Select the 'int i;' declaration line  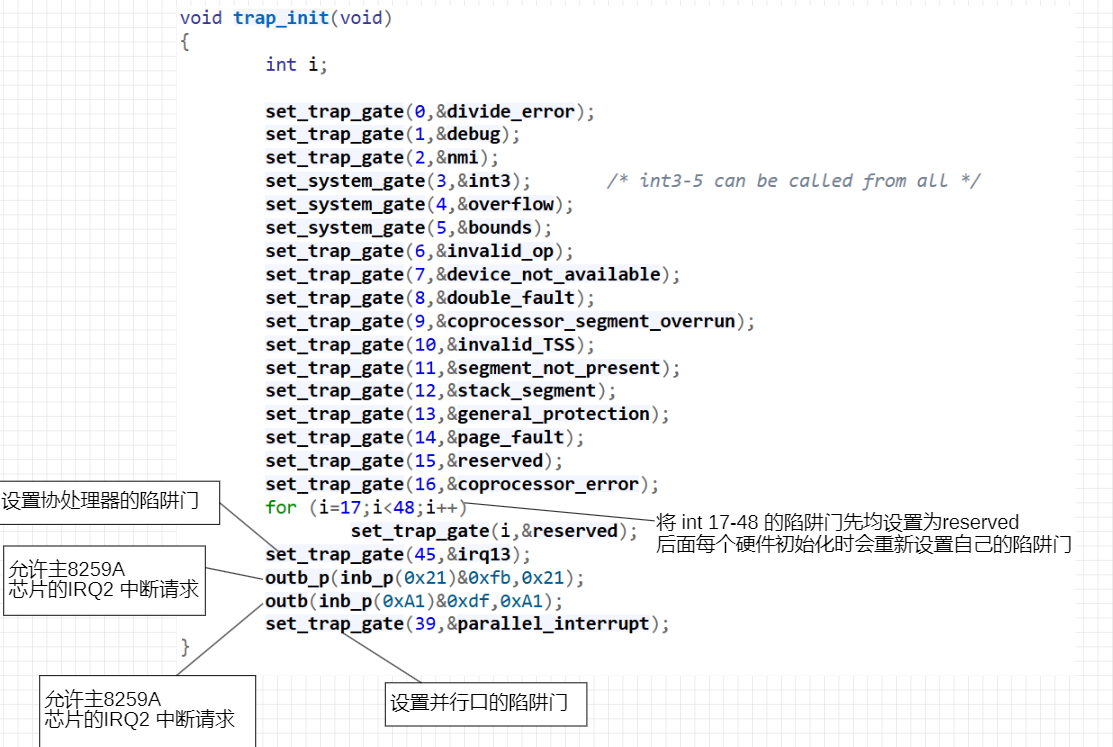296,65
